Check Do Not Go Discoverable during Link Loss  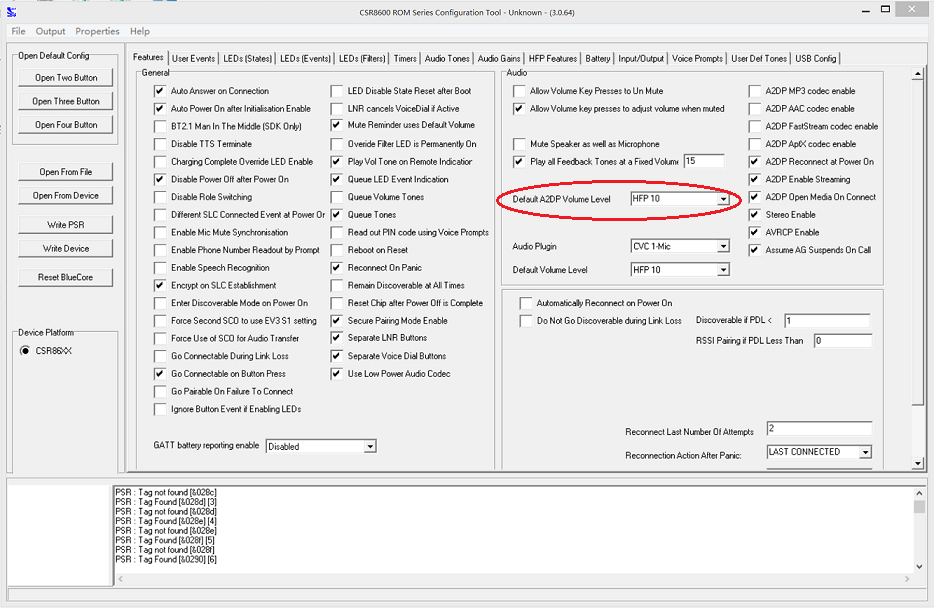pos(525,321)
